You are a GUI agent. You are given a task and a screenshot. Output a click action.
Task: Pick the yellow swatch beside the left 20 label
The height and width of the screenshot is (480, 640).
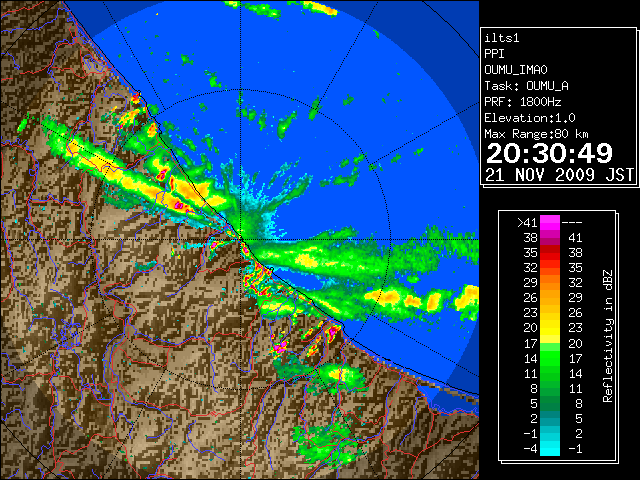550,328
